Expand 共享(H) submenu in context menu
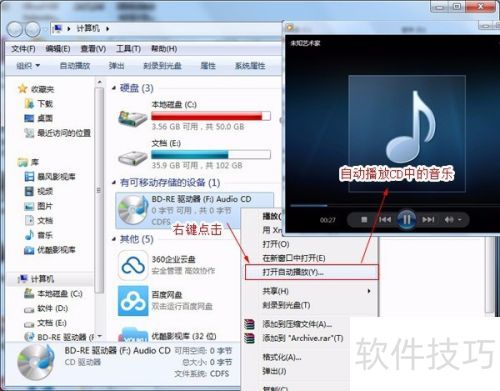The width and height of the screenshot is (500, 391). (311, 291)
